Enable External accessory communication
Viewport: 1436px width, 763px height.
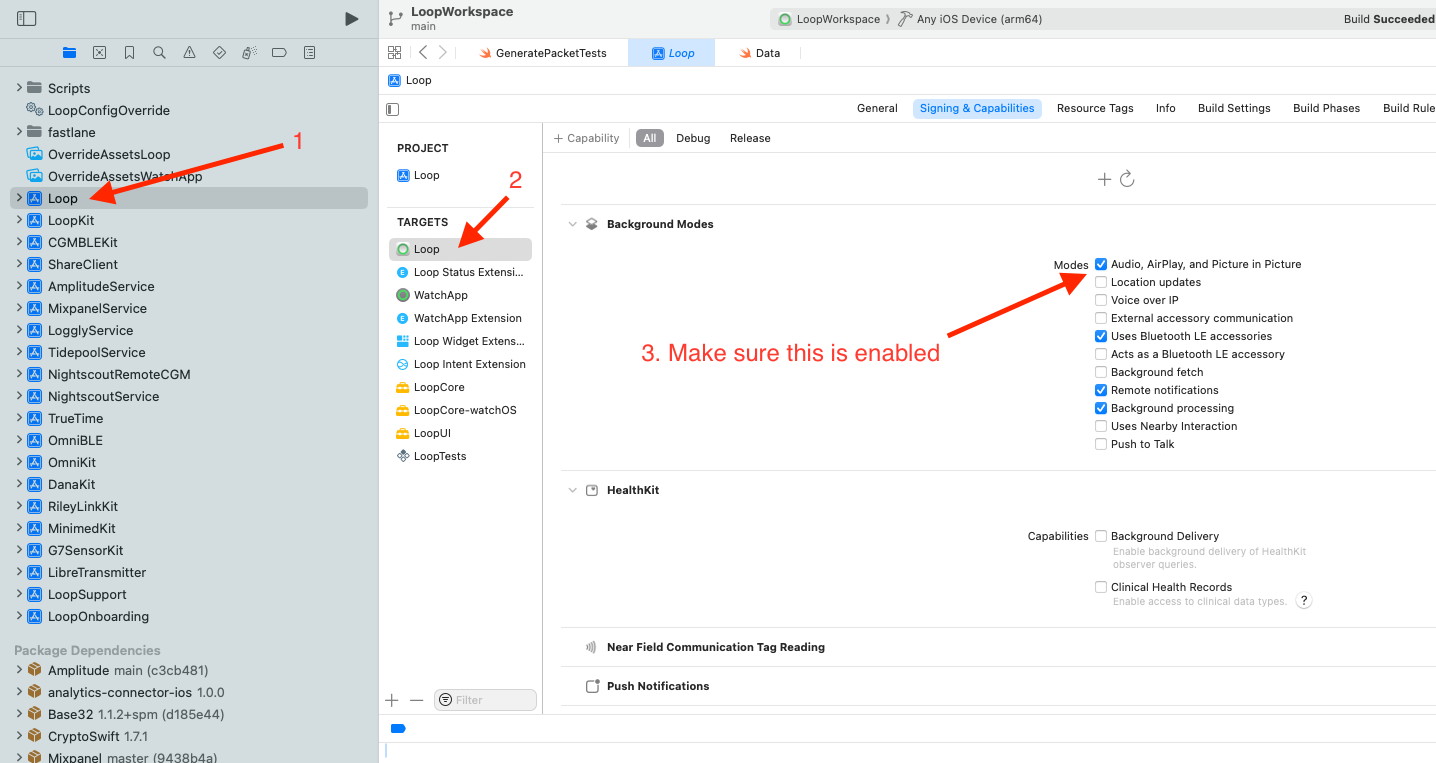point(1101,318)
